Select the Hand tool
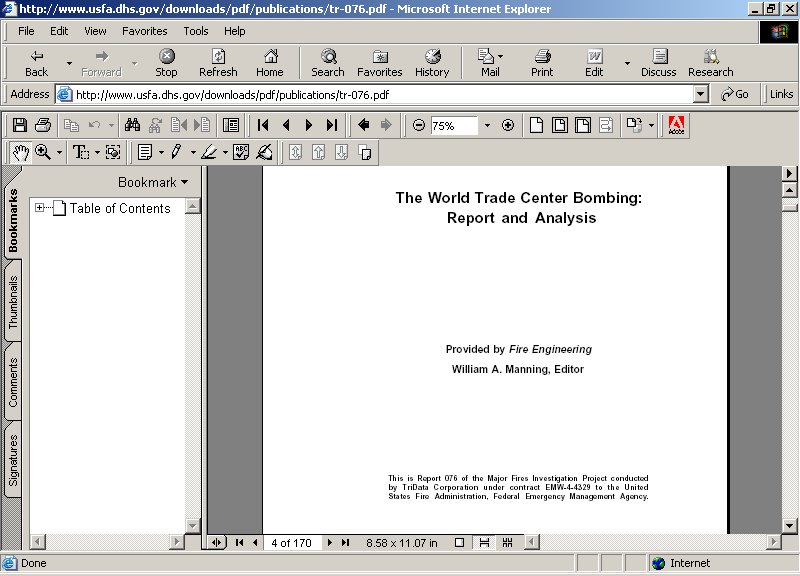This screenshot has height=576, width=800. tap(21, 152)
